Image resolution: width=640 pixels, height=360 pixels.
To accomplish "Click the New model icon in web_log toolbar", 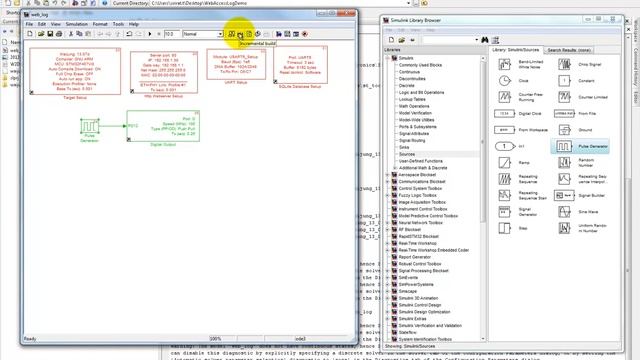I will pos(30,34).
